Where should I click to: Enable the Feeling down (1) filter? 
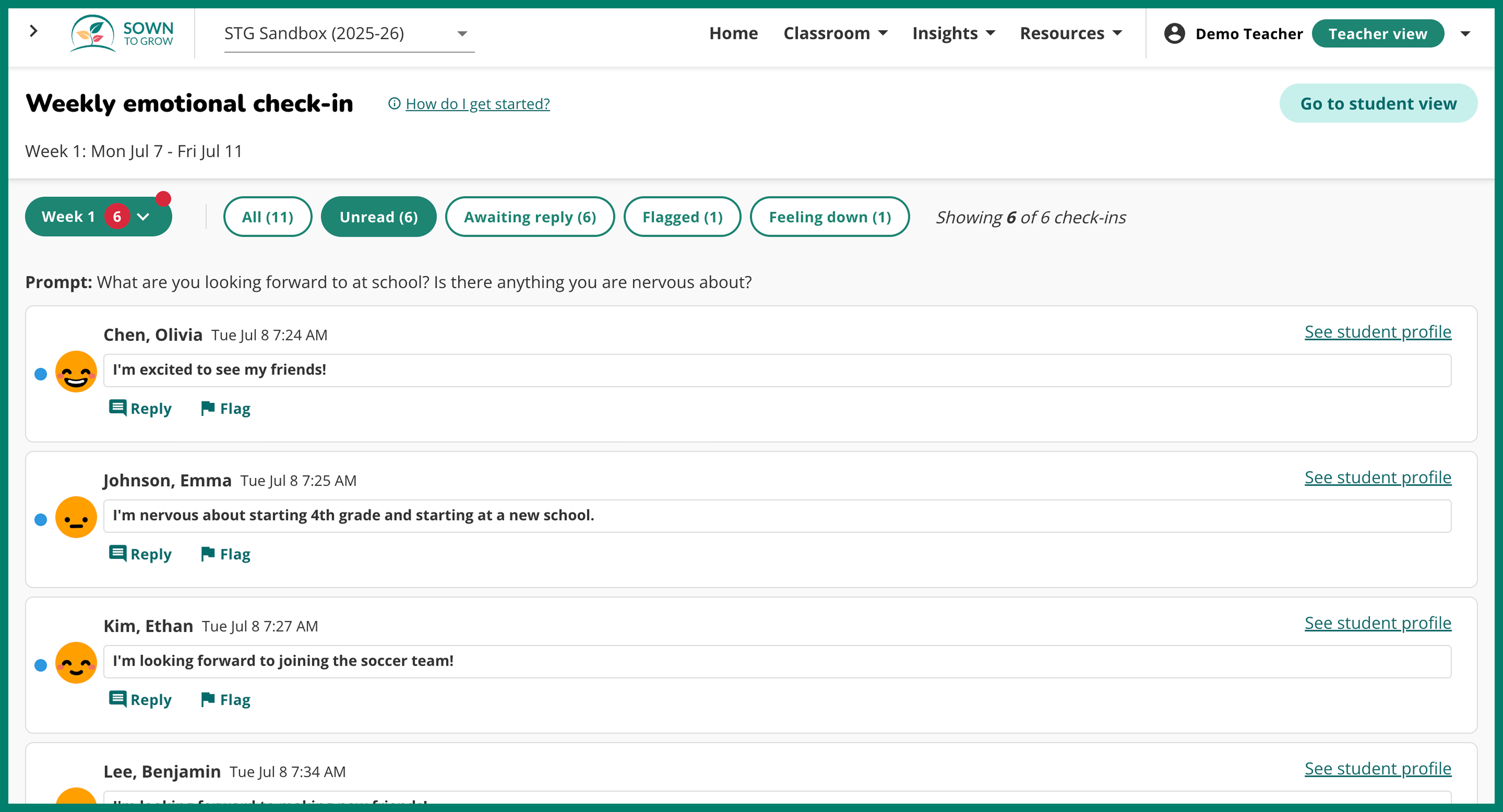829,217
